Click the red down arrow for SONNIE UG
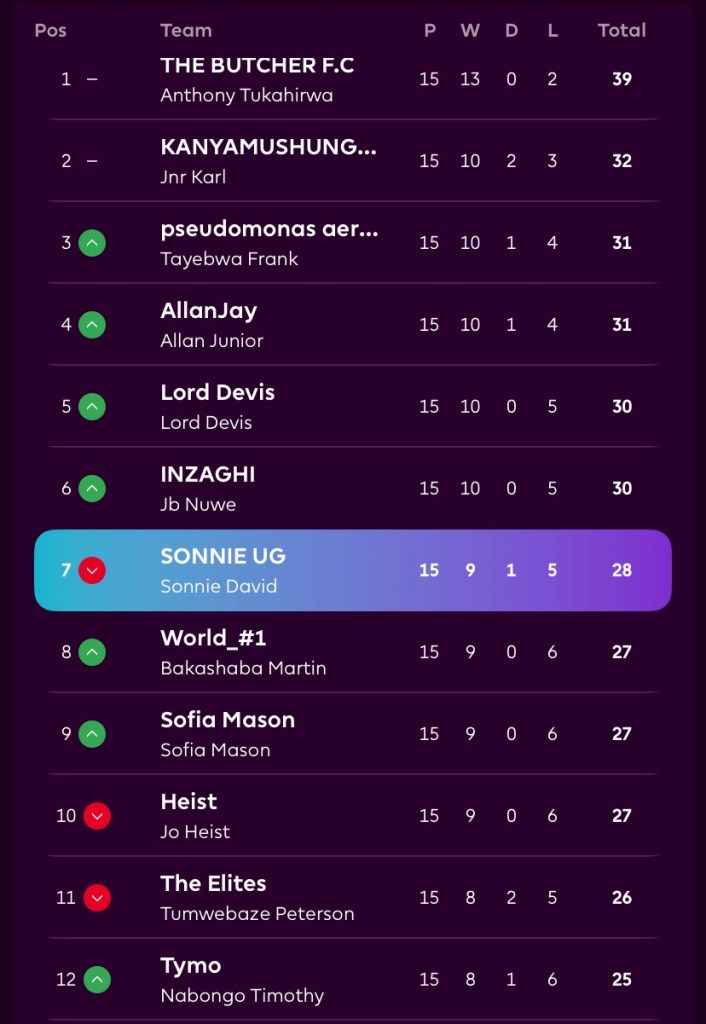This screenshot has height=1024, width=706. point(92,570)
